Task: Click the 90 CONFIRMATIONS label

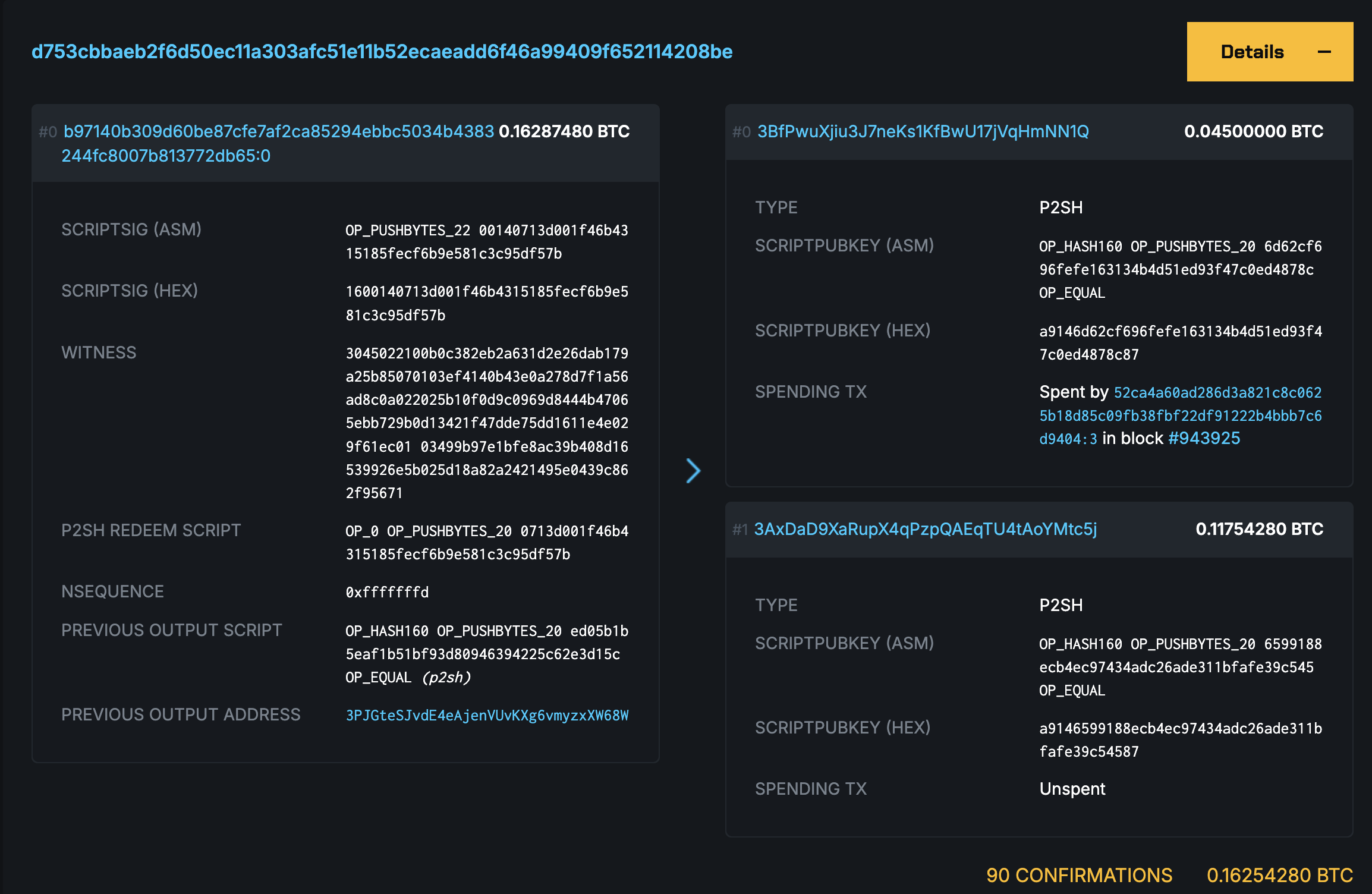Action: [1079, 875]
